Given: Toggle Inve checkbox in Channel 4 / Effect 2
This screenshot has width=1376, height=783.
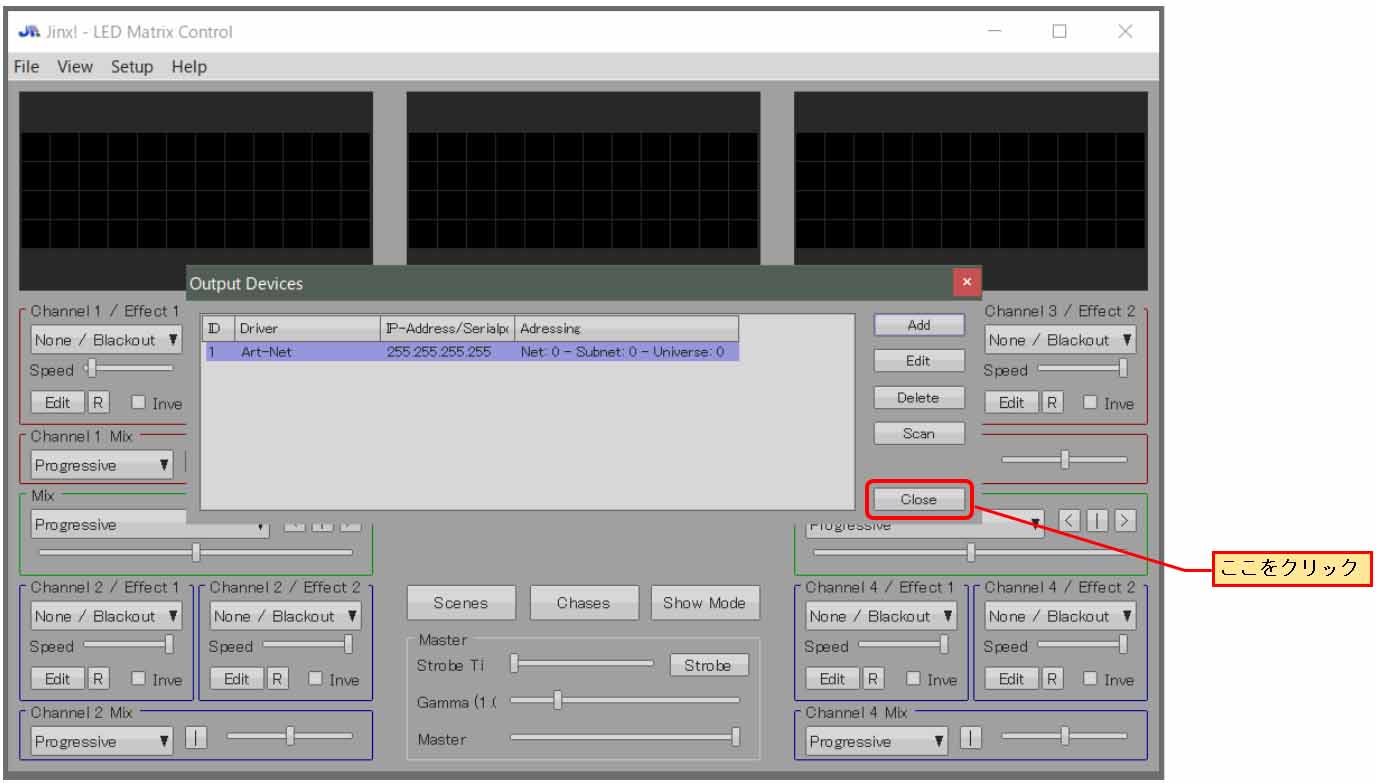Looking at the screenshot, I should point(1092,679).
